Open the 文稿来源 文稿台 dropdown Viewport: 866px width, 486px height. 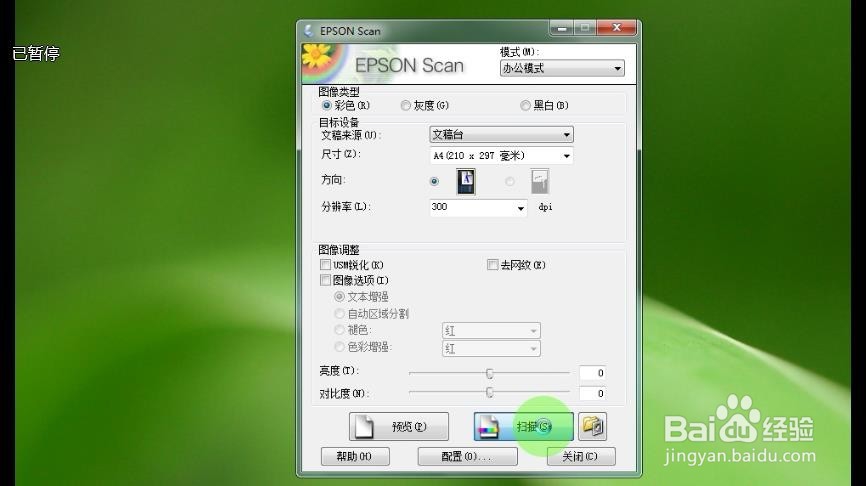[501, 134]
